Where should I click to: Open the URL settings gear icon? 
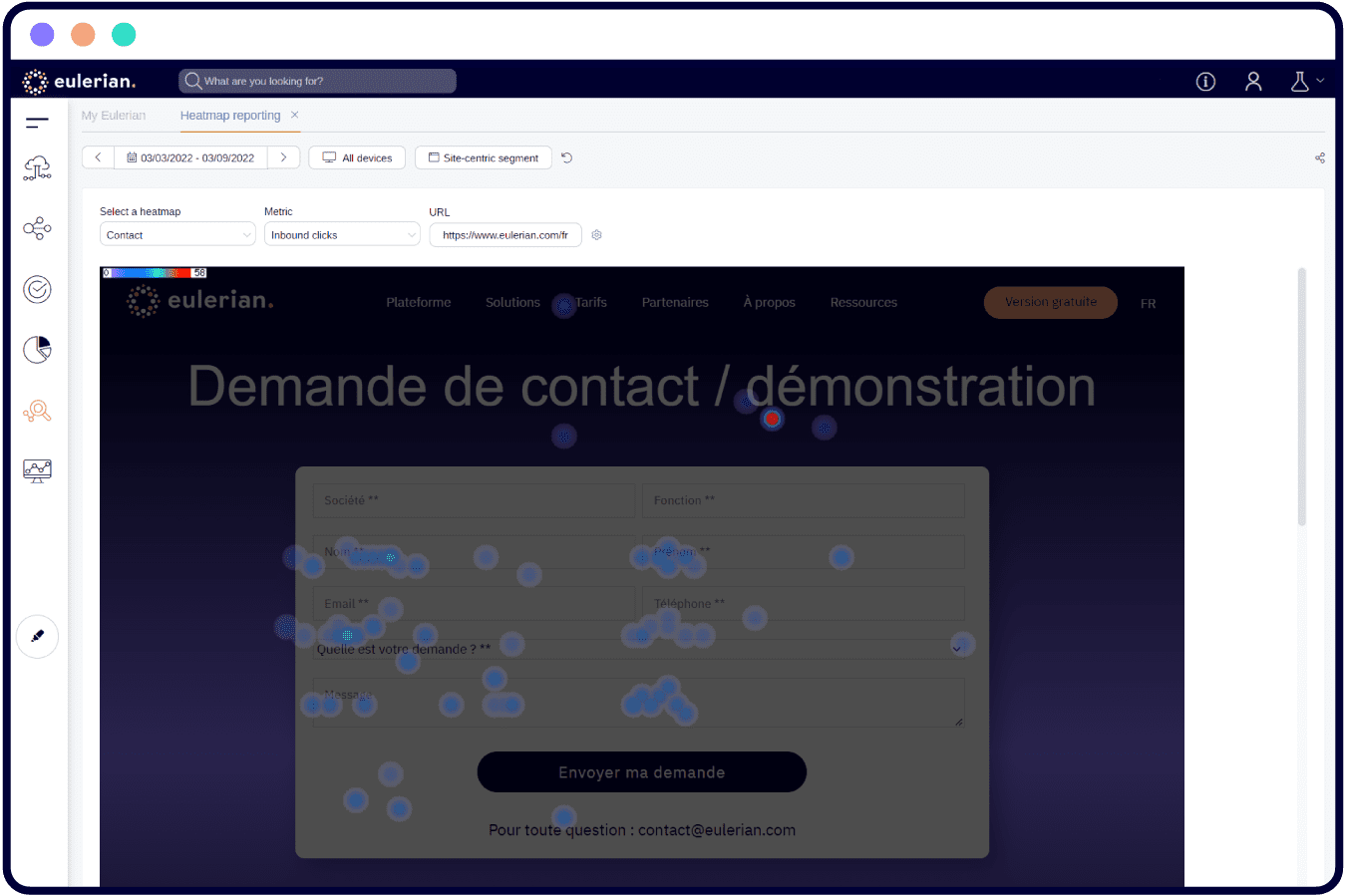(x=596, y=235)
